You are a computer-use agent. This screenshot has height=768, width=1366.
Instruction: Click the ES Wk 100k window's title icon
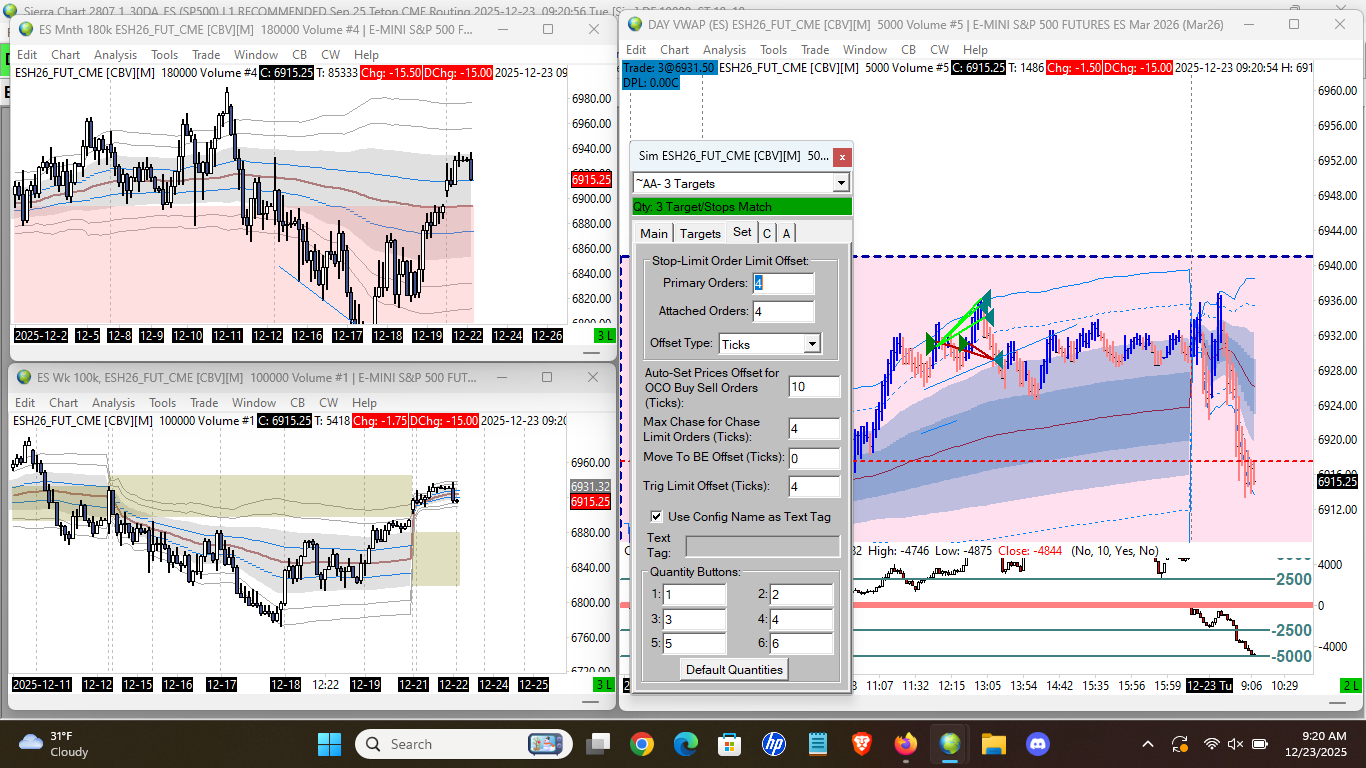pyautogui.click(x=25, y=377)
